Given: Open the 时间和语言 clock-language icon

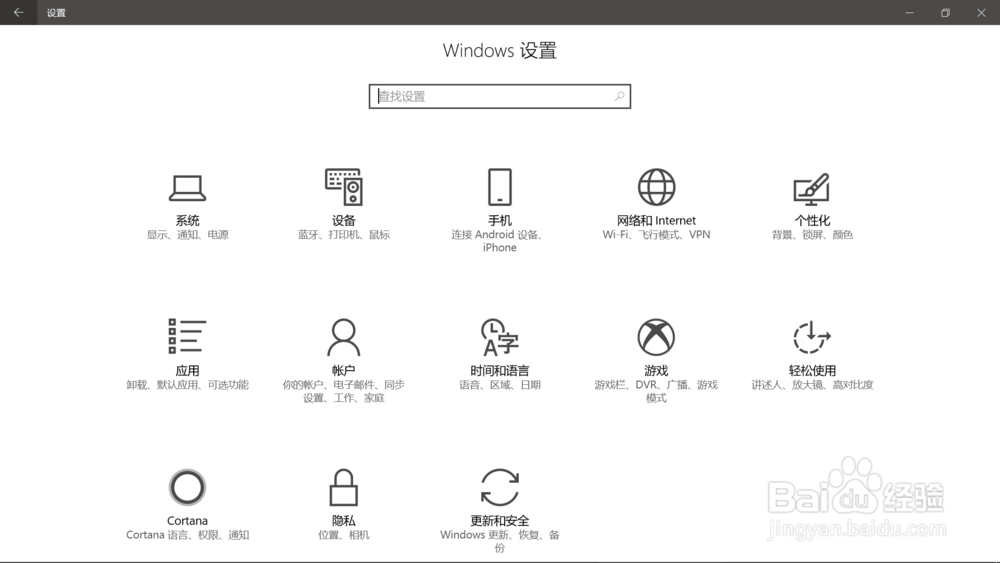Looking at the screenshot, I should point(499,337).
